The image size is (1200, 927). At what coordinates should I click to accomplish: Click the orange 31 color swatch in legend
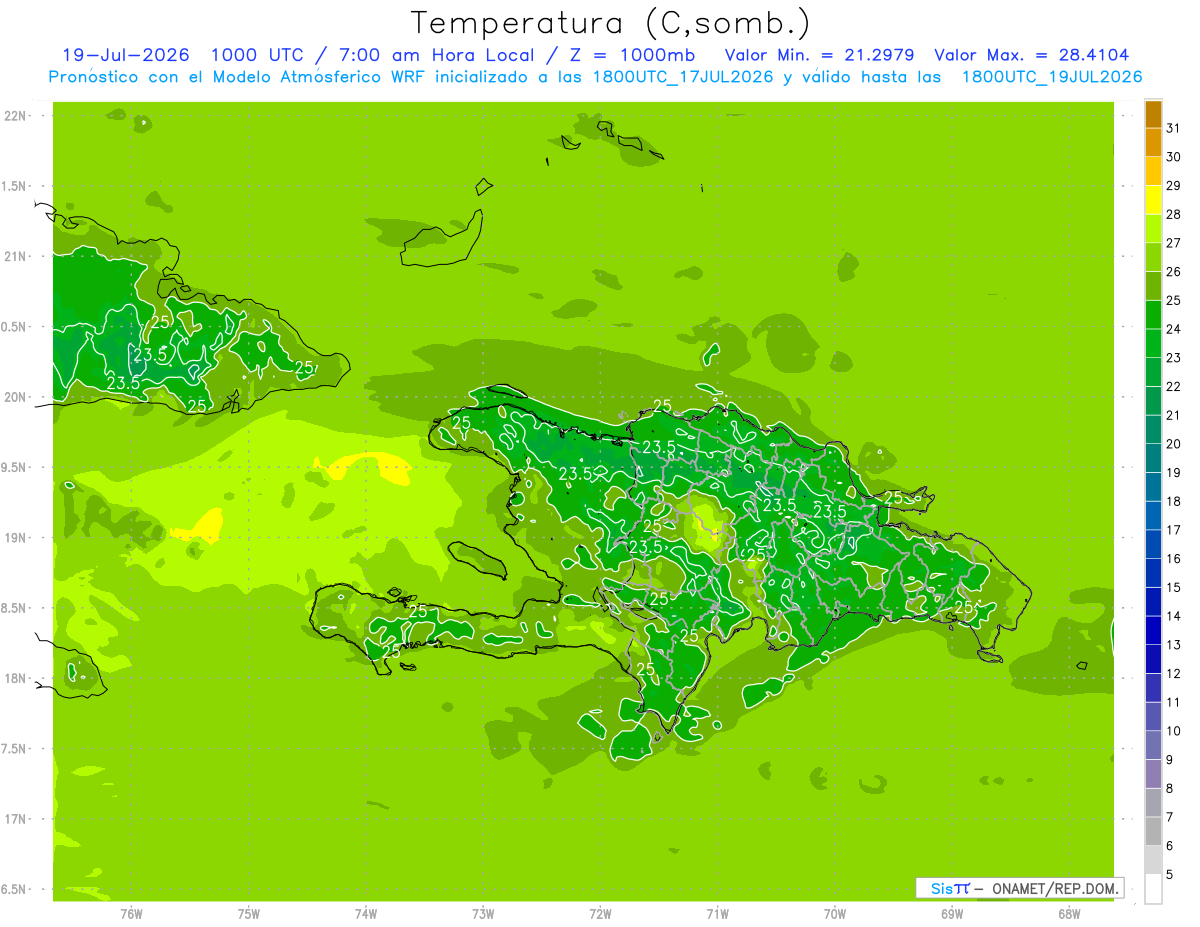pos(1153,115)
